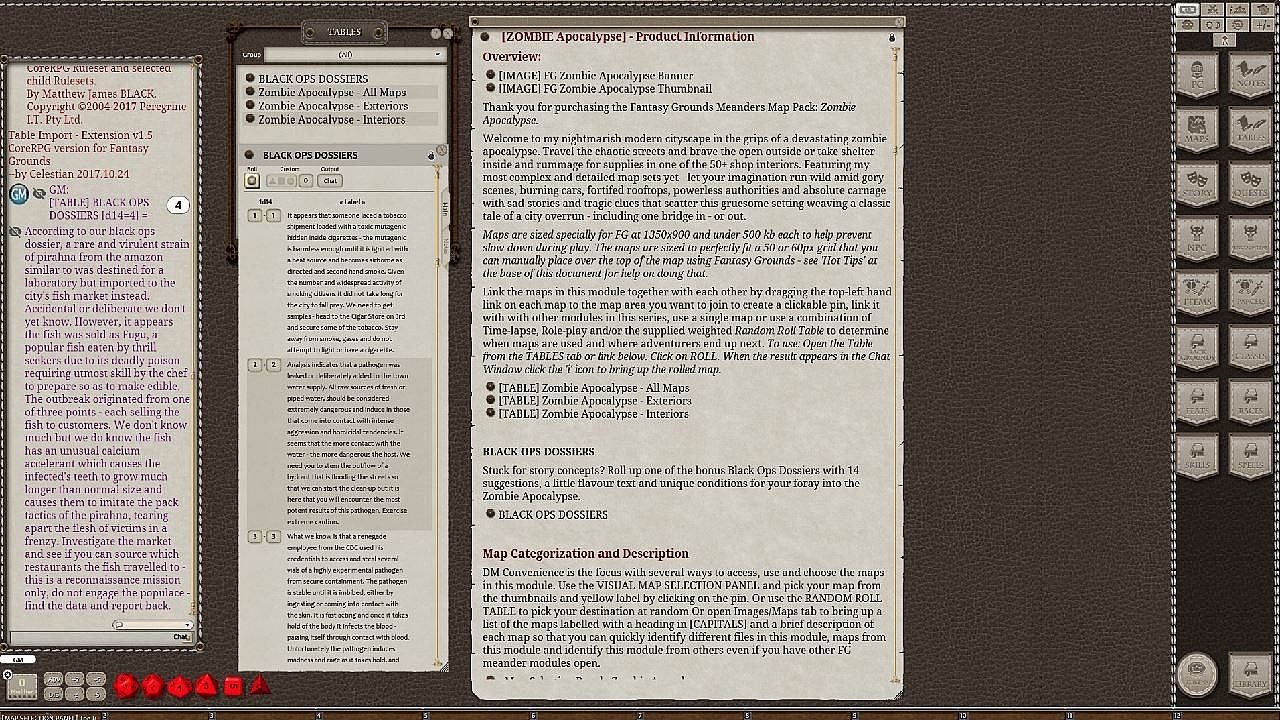This screenshot has width=1280, height=720.
Task: Open the Skills sidebar panel
Action: [x=1196, y=454]
